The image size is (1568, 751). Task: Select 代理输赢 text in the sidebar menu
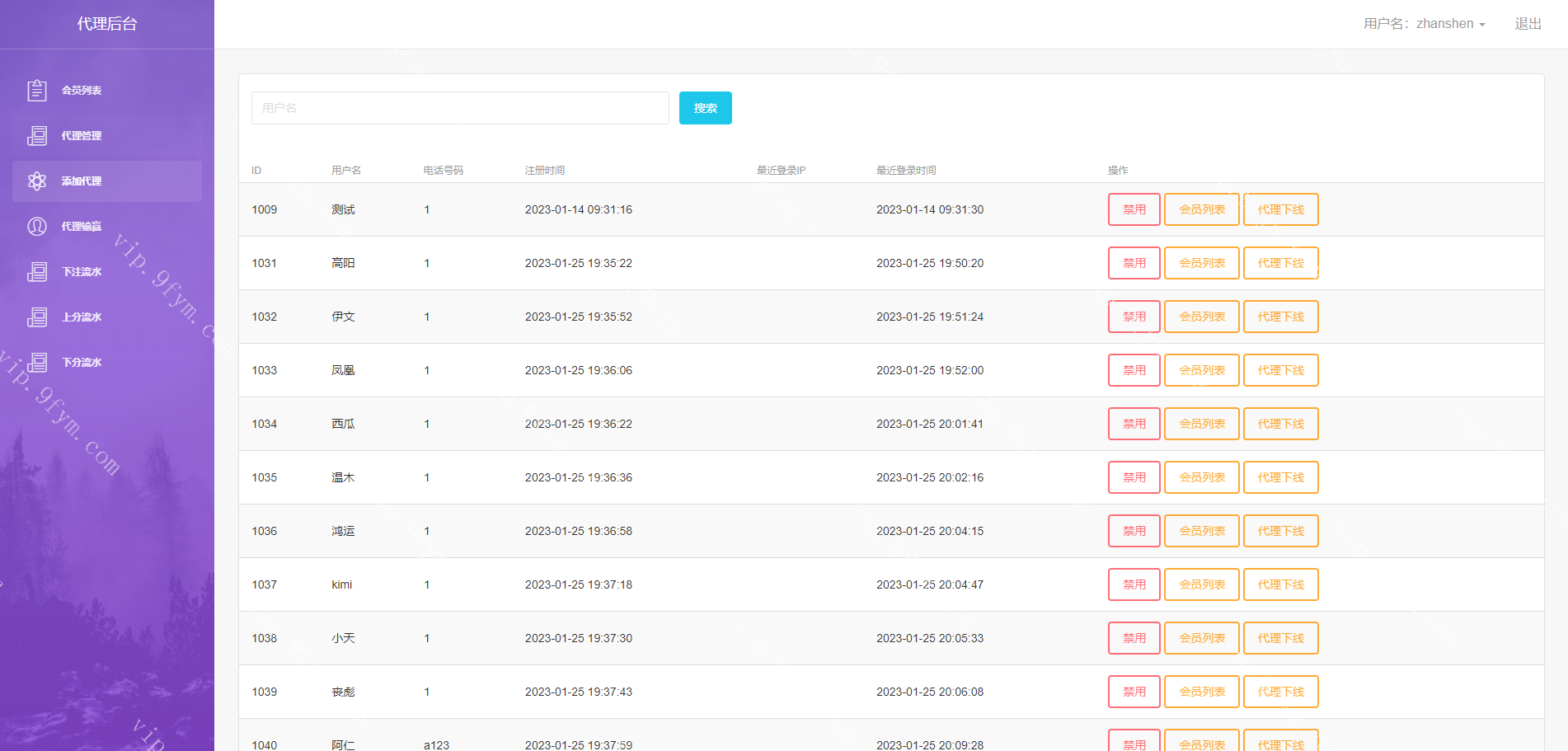(x=82, y=227)
